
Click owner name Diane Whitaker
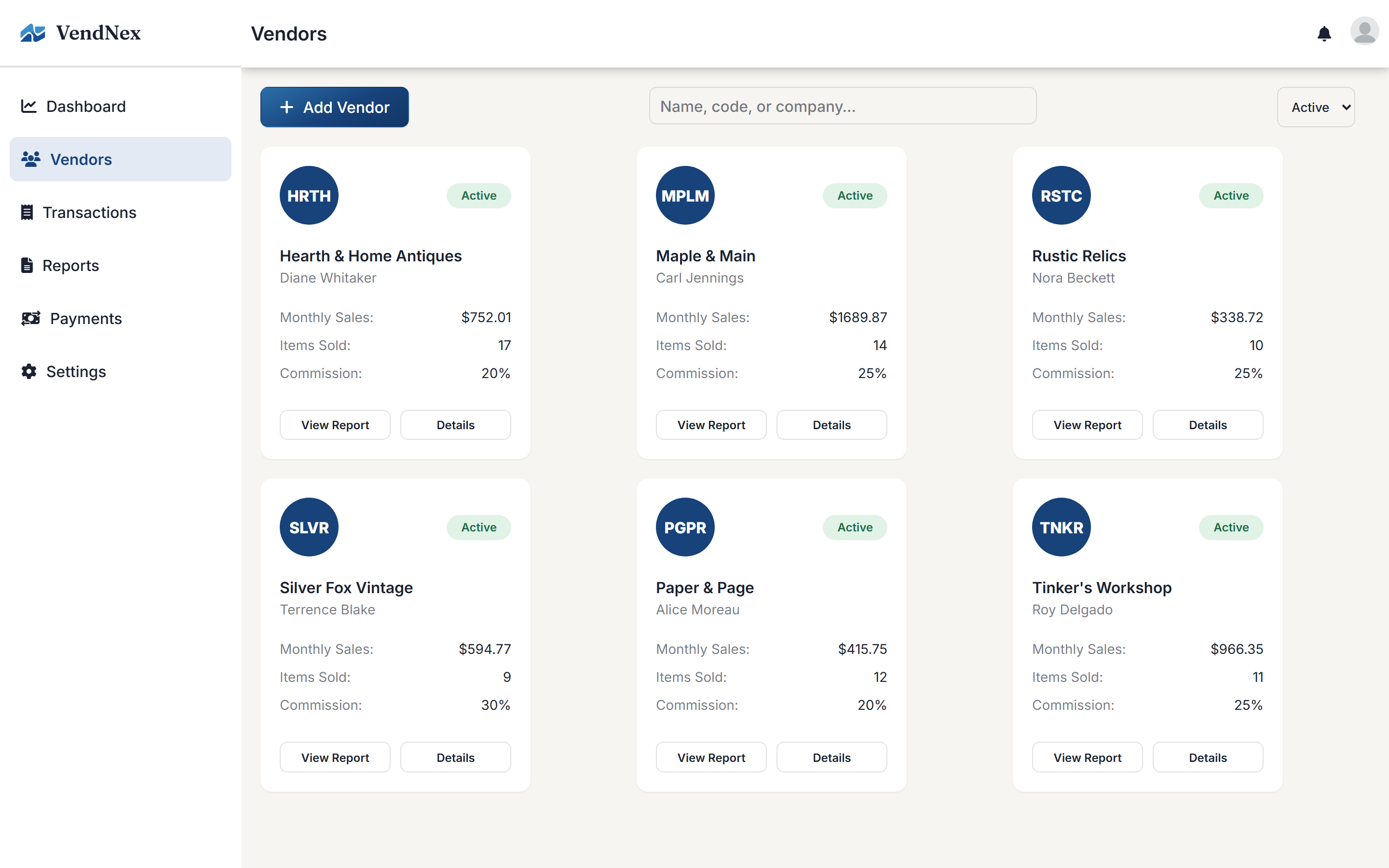click(328, 278)
